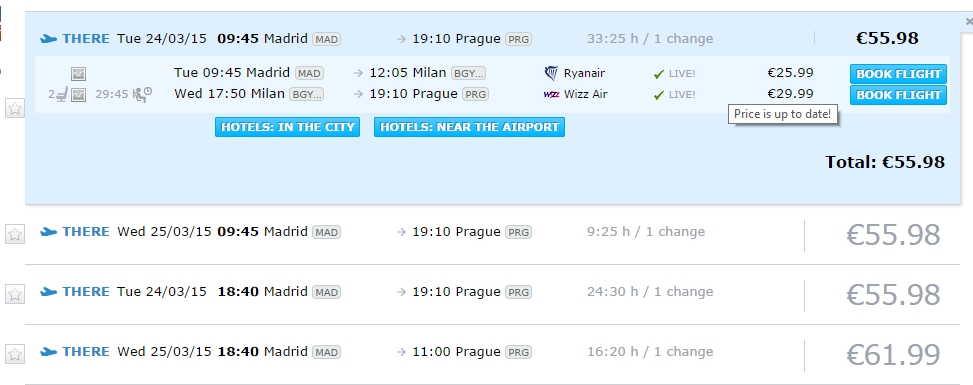Expand the 24:30 h Tue 18:40 flight row
Image resolution: width=973 pixels, height=385 pixels.
tap(492, 294)
